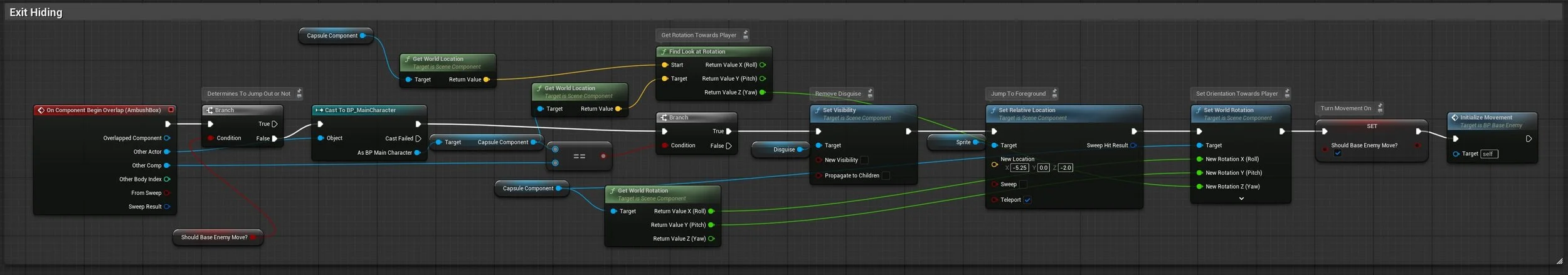Click the Turn Movement On comment bubble text

pos(1346,108)
